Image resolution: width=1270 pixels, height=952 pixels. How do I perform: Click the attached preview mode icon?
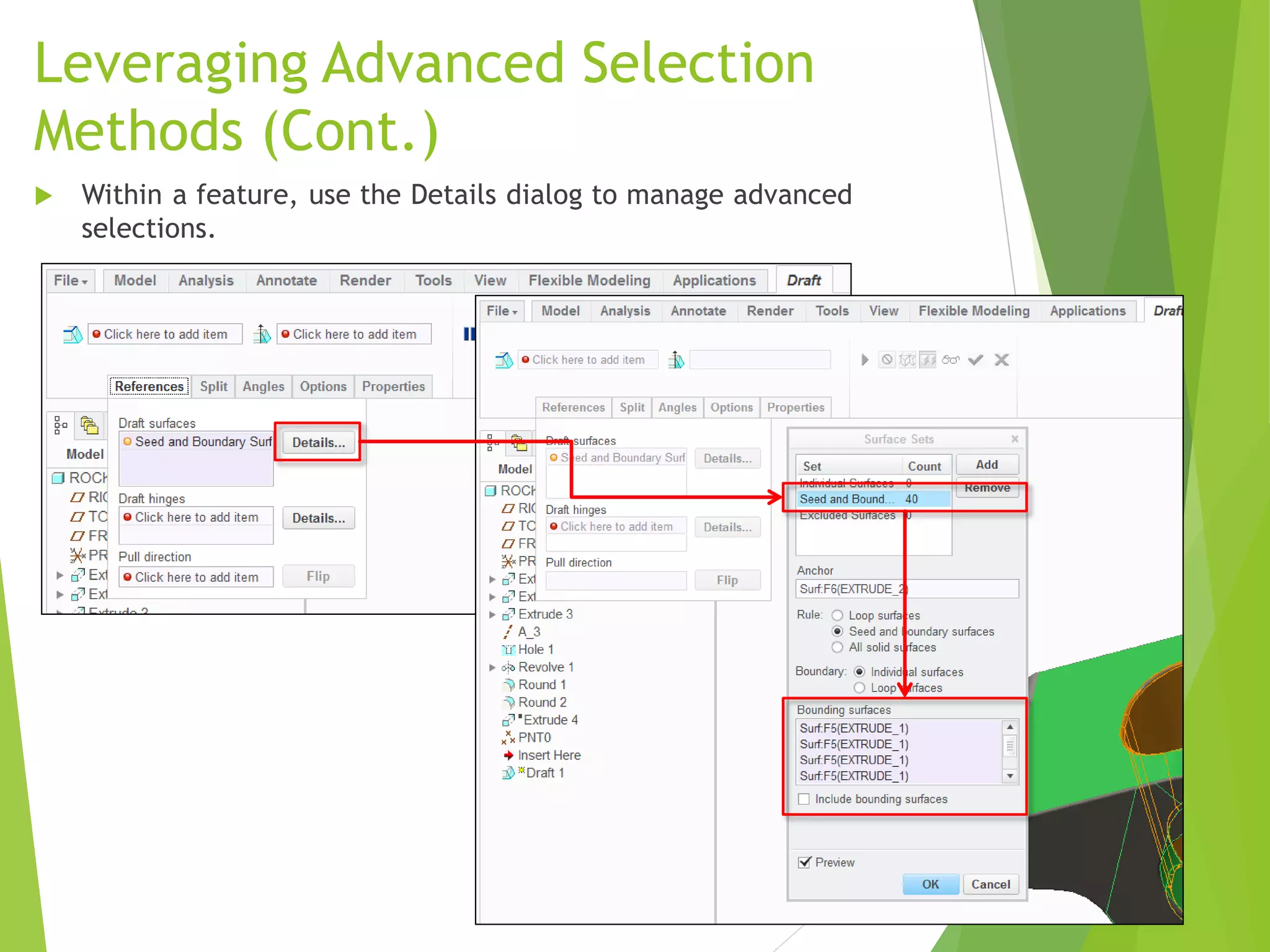(928, 360)
